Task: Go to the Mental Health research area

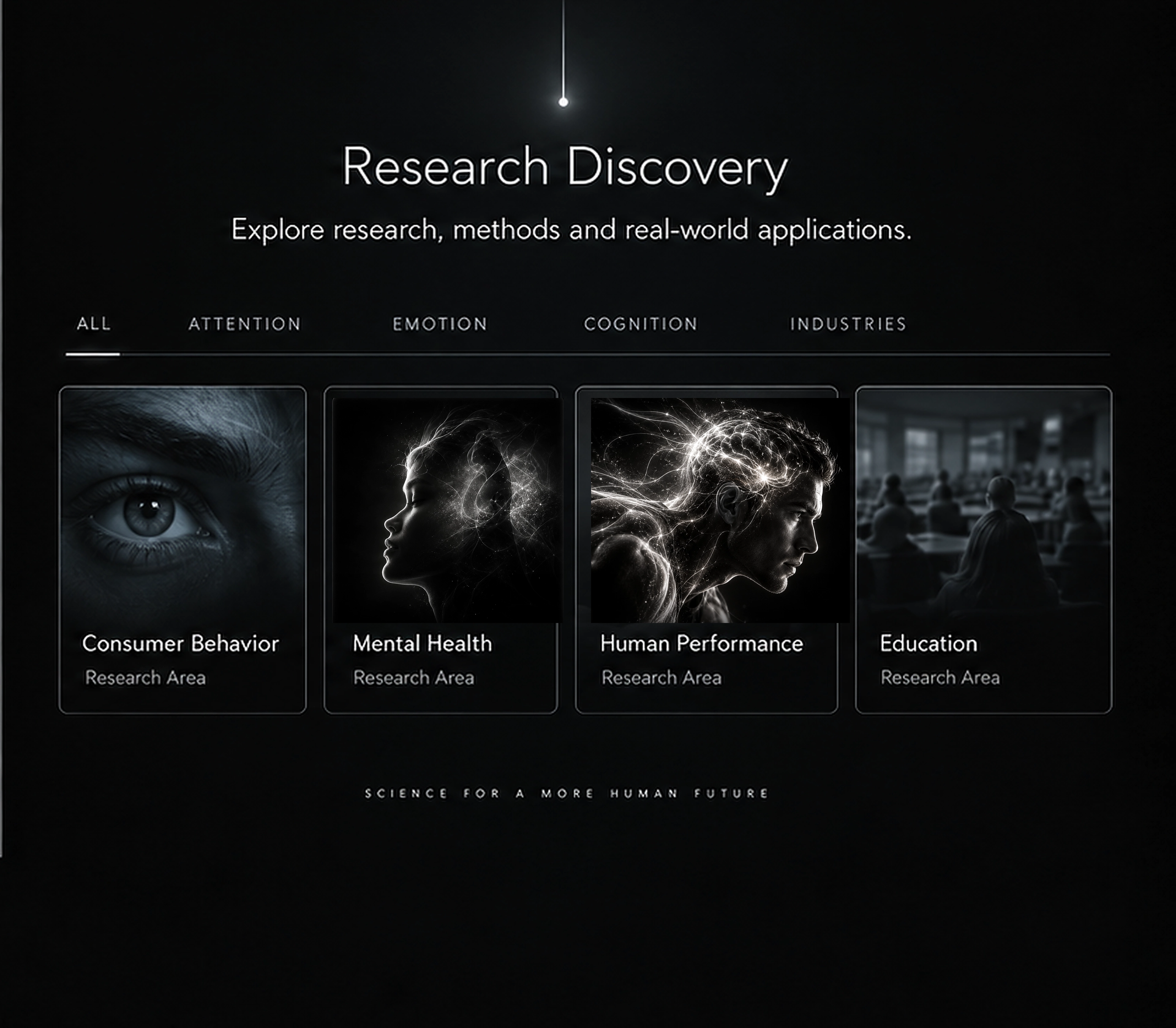Action: click(422, 643)
